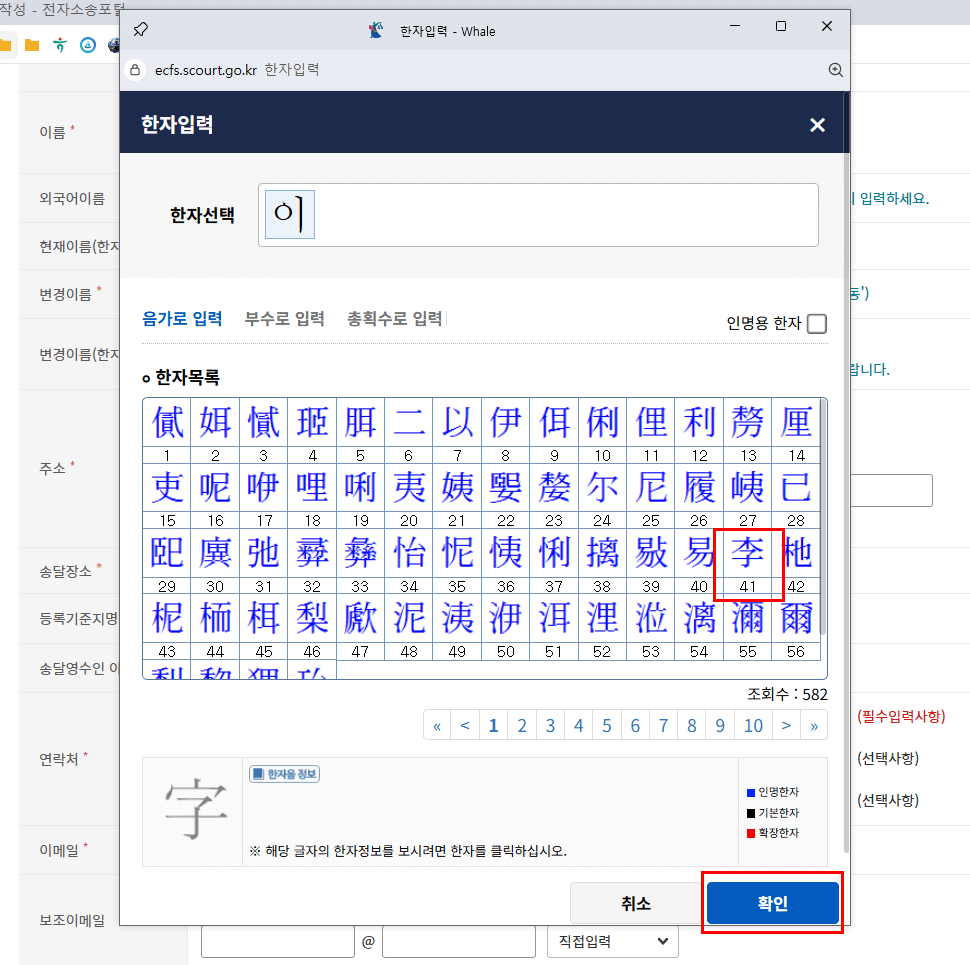The image size is (970, 965).
Task: Click the blue circular court emblem icon
Action: tap(87, 44)
